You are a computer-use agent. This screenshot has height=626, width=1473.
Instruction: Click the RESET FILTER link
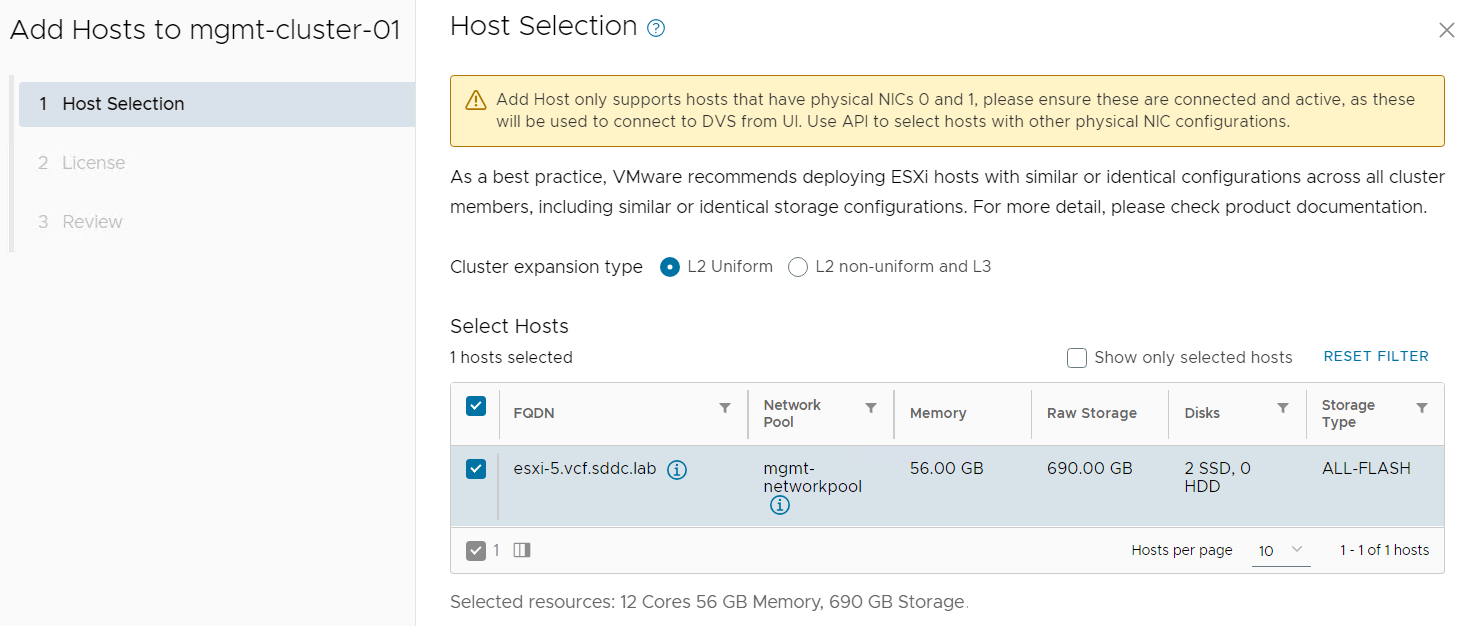tap(1376, 357)
